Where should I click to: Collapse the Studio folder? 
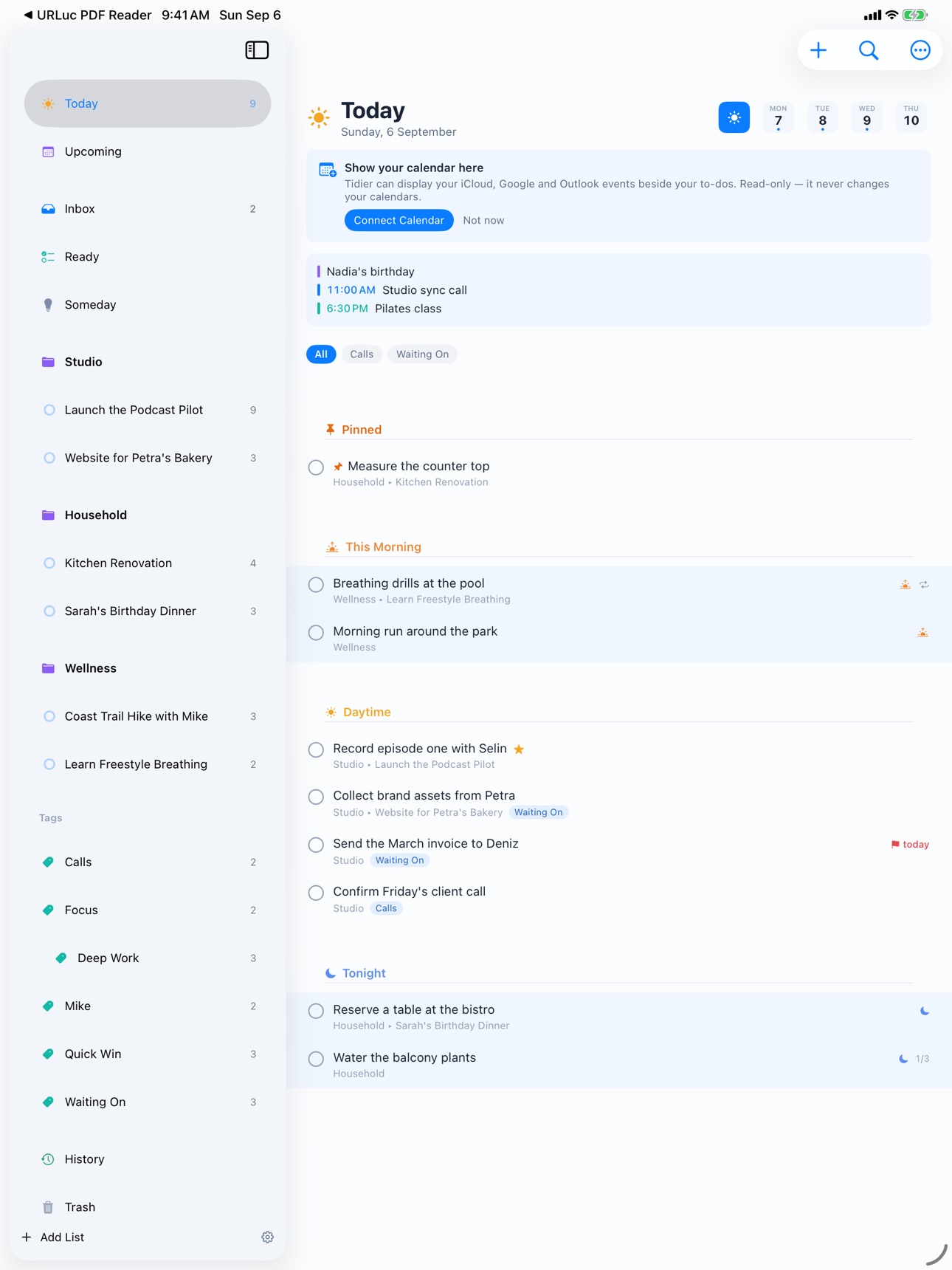click(148, 362)
